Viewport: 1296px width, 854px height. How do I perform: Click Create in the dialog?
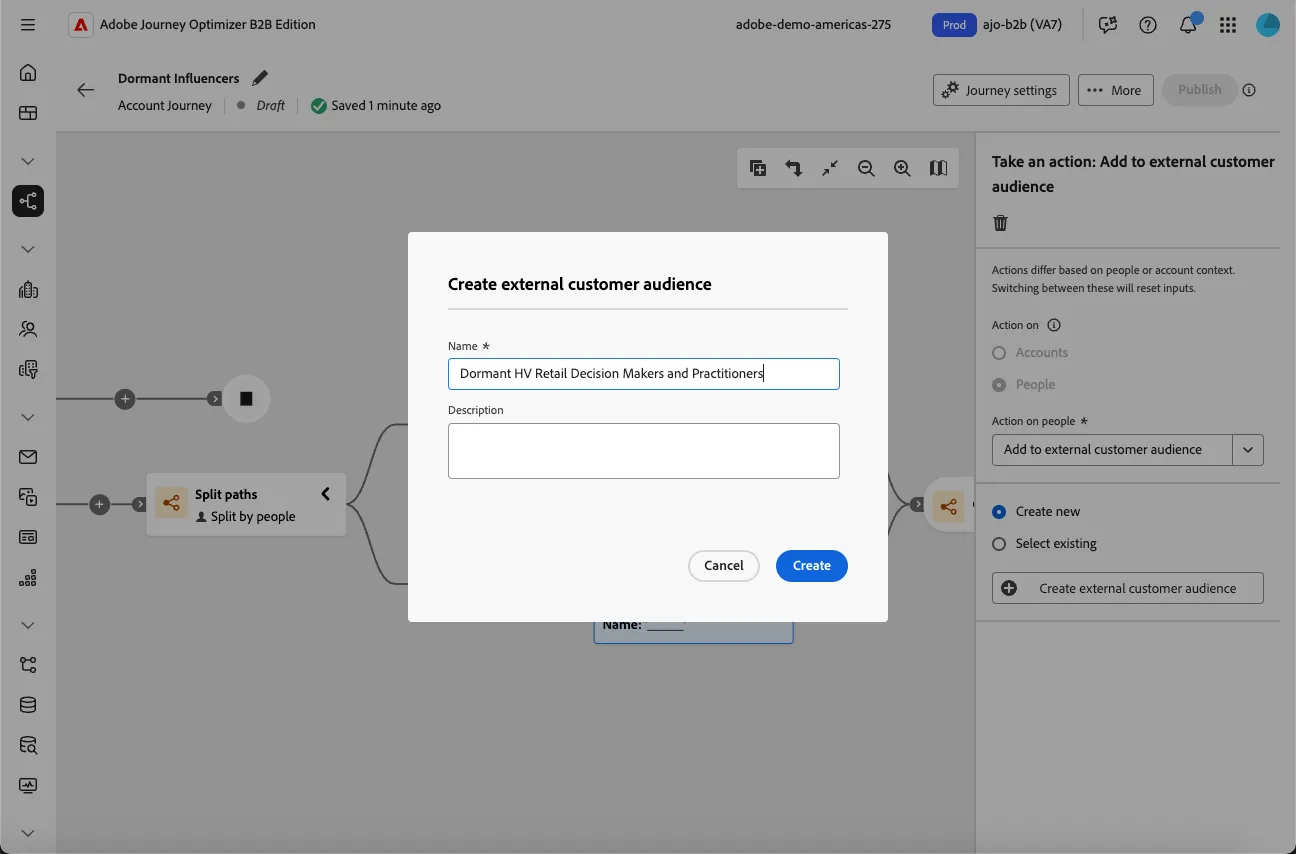pos(812,566)
